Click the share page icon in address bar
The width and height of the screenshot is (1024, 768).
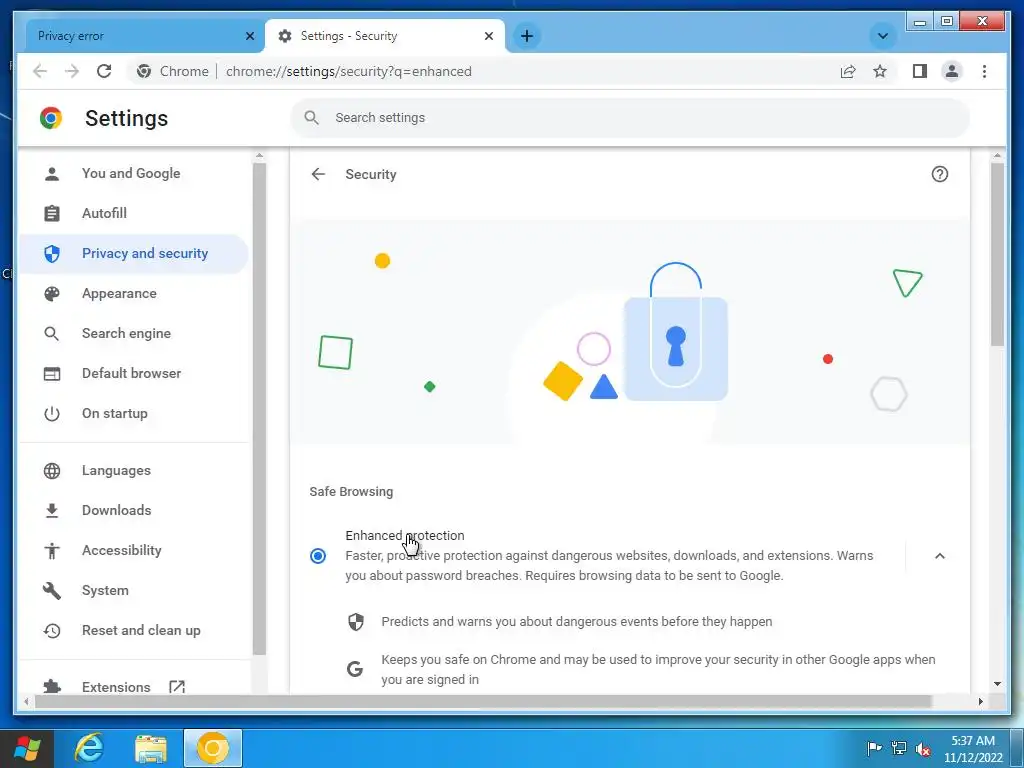pyautogui.click(x=848, y=71)
